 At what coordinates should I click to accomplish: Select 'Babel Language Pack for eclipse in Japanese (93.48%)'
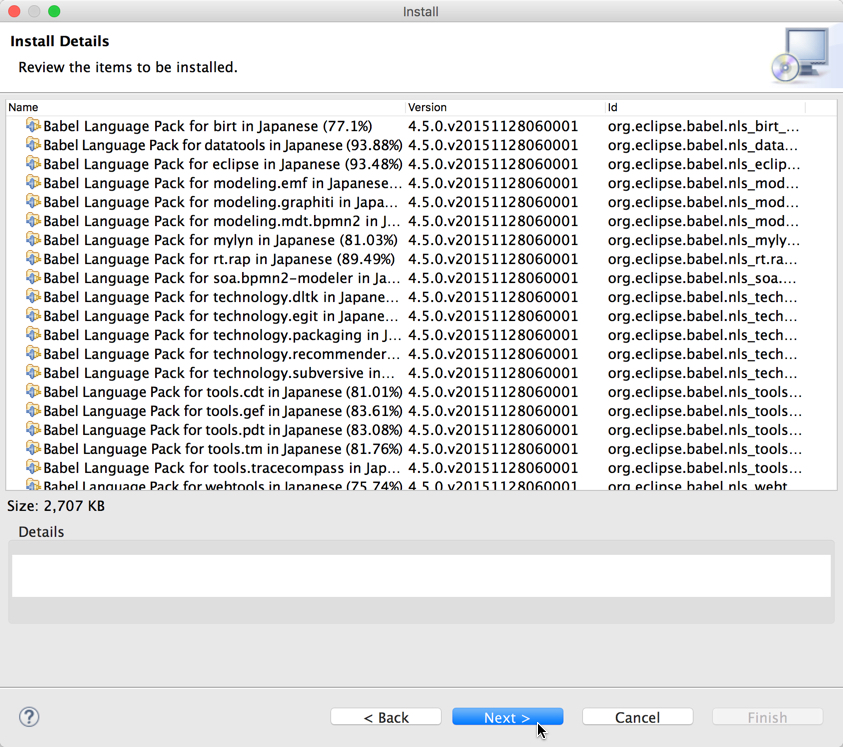click(223, 164)
